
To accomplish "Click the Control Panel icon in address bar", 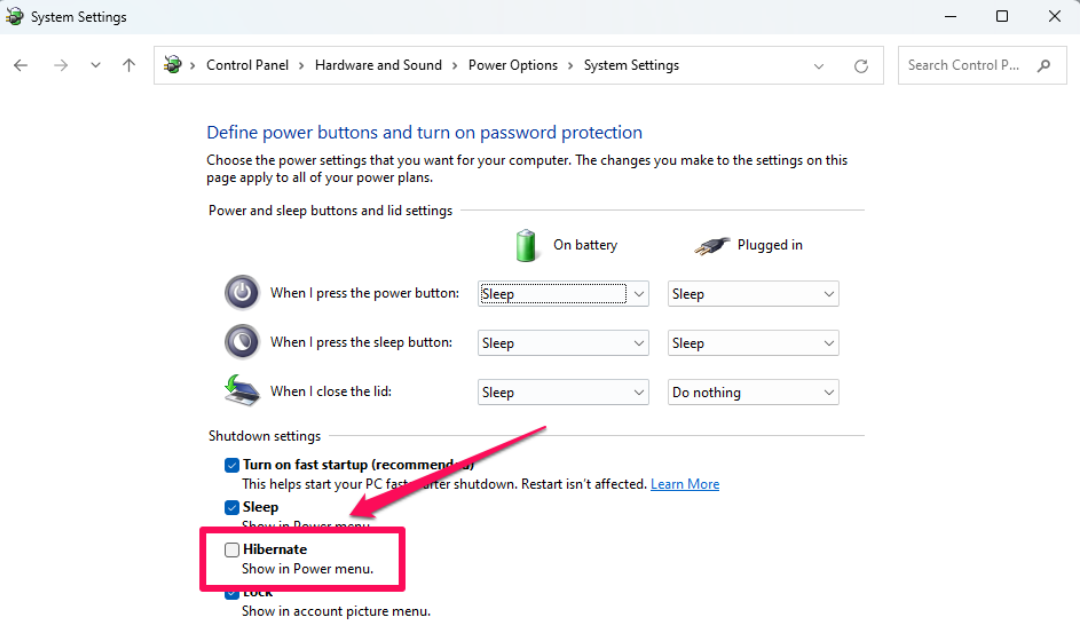I will [173, 66].
